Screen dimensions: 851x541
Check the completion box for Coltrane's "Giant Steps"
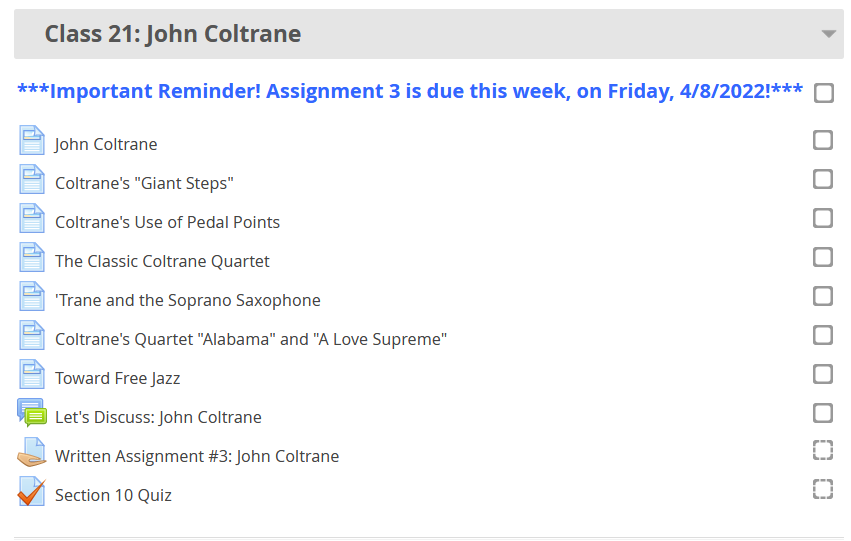click(x=823, y=179)
